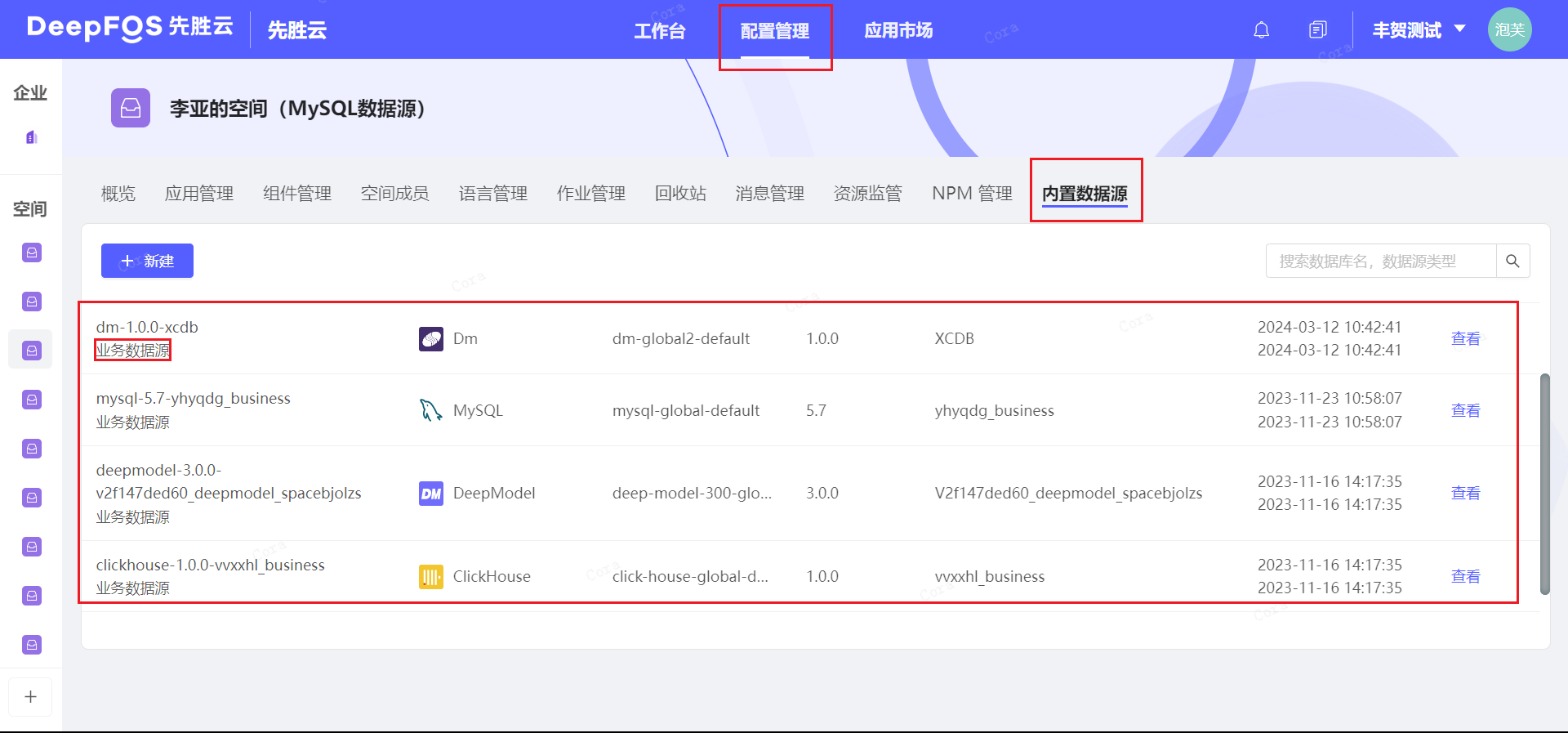Switch to the 空间成员 tab
This screenshot has width=1568, height=733.
[x=395, y=194]
